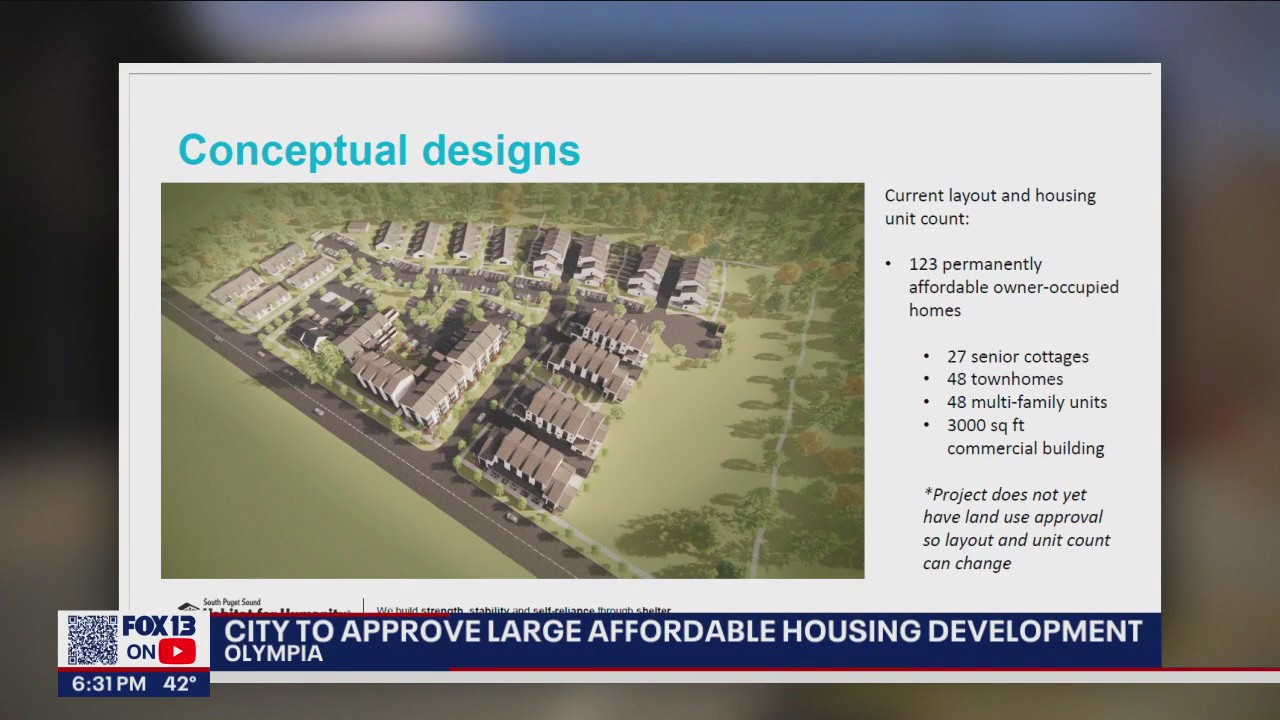Viewport: 1280px width, 720px height.
Task: Click the Conceptual designs slide title
Action: coord(379,150)
